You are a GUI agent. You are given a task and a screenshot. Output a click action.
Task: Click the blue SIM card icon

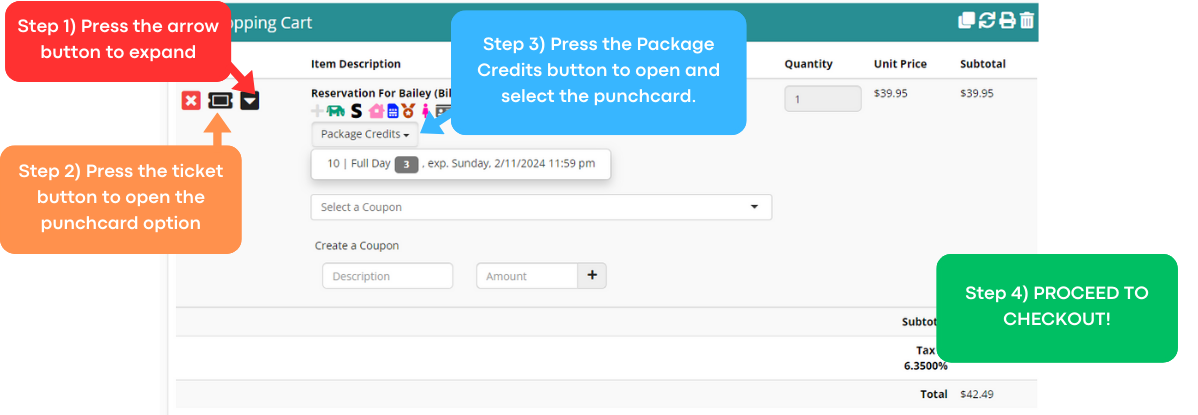point(392,111)
